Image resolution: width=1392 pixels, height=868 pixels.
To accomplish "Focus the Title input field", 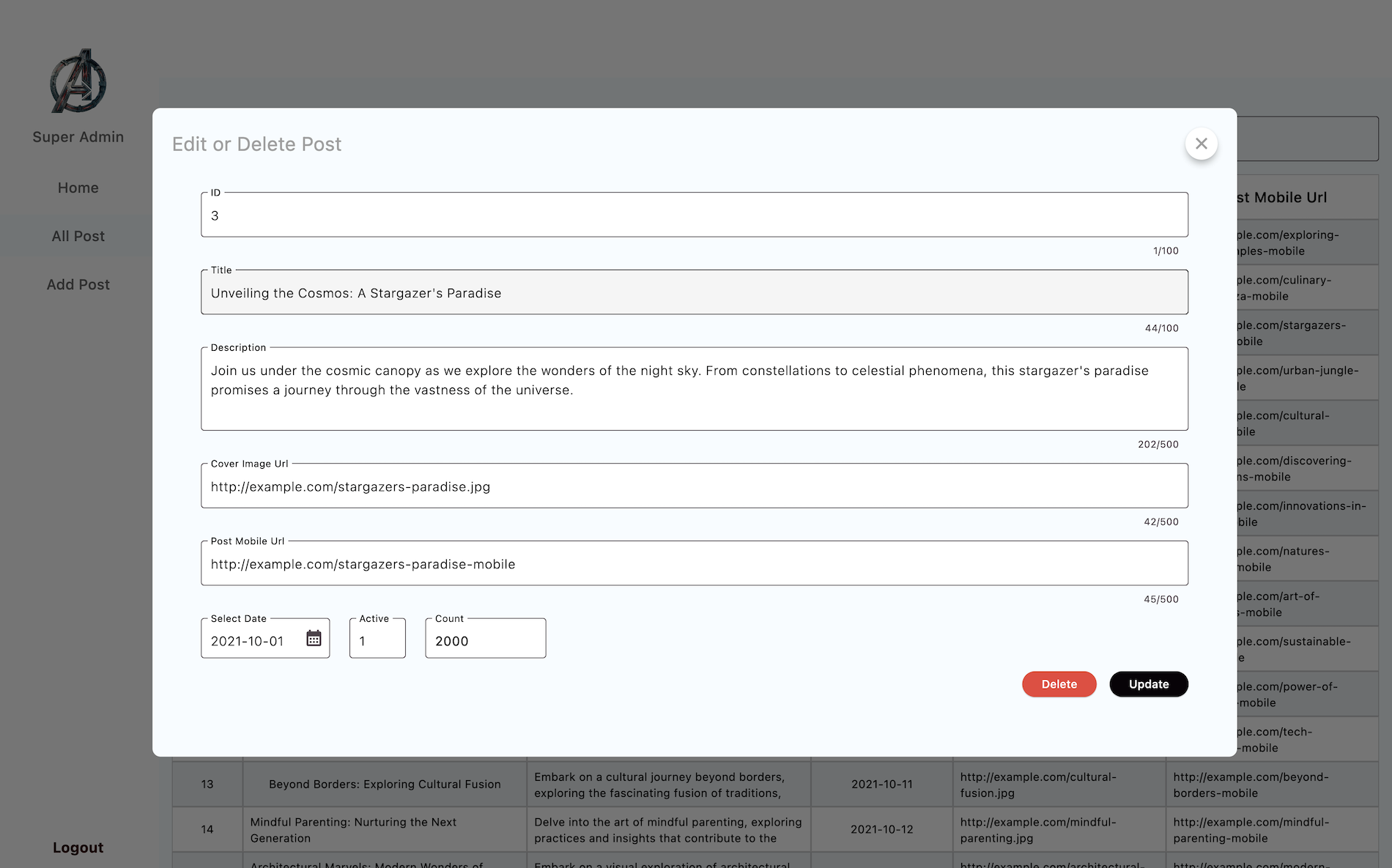I will (x=694, y=293).
